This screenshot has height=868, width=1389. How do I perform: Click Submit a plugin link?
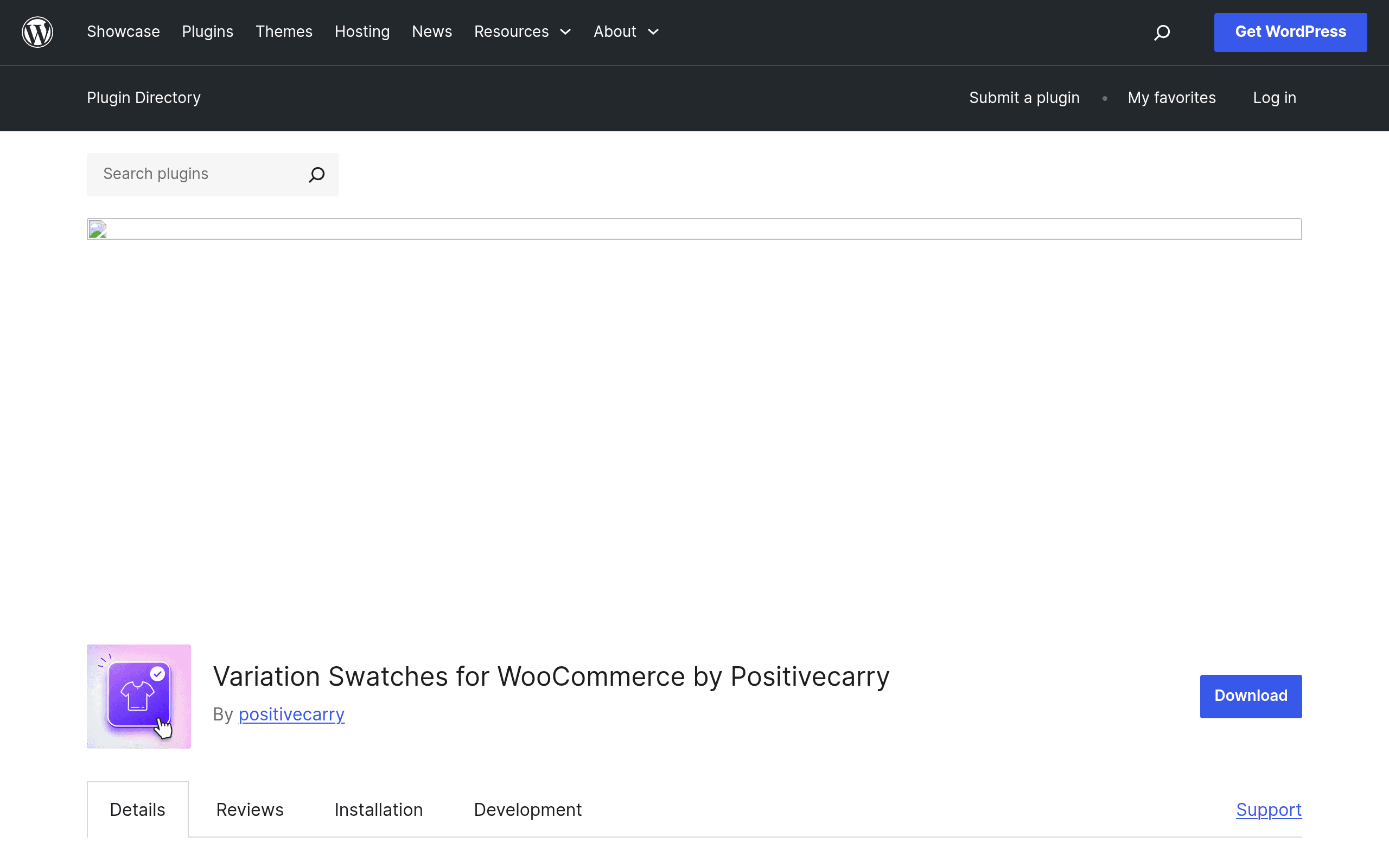point(1024,98)
